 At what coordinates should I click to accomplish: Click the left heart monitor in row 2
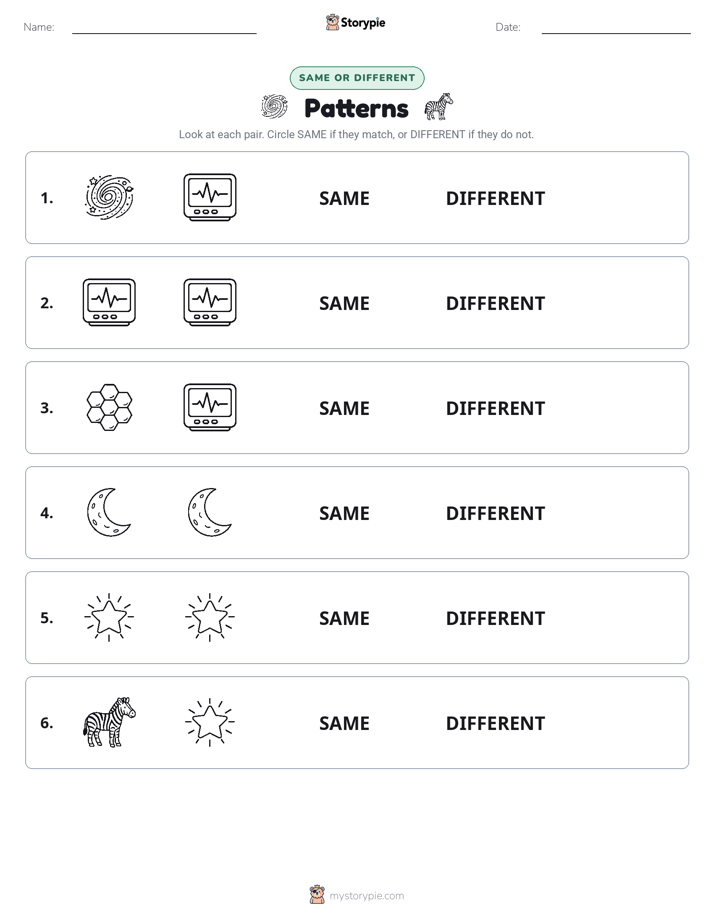110,302
